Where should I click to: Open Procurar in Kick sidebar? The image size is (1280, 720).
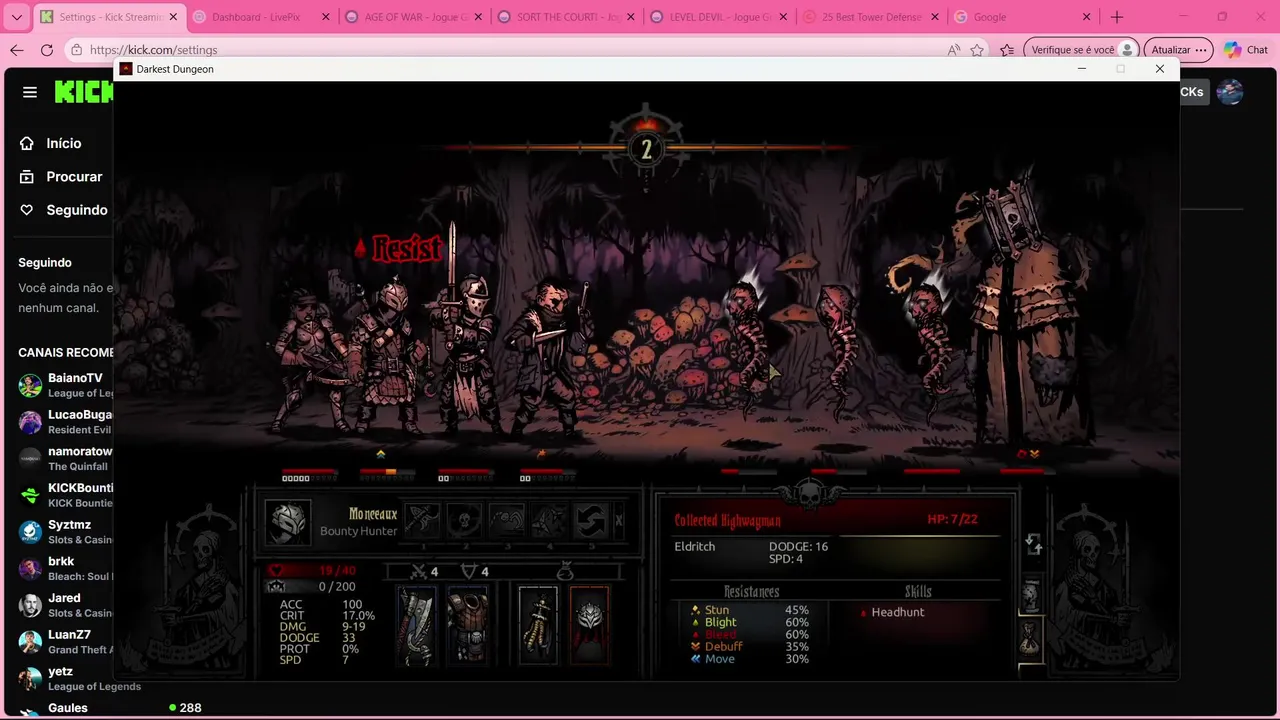[60, 176]
